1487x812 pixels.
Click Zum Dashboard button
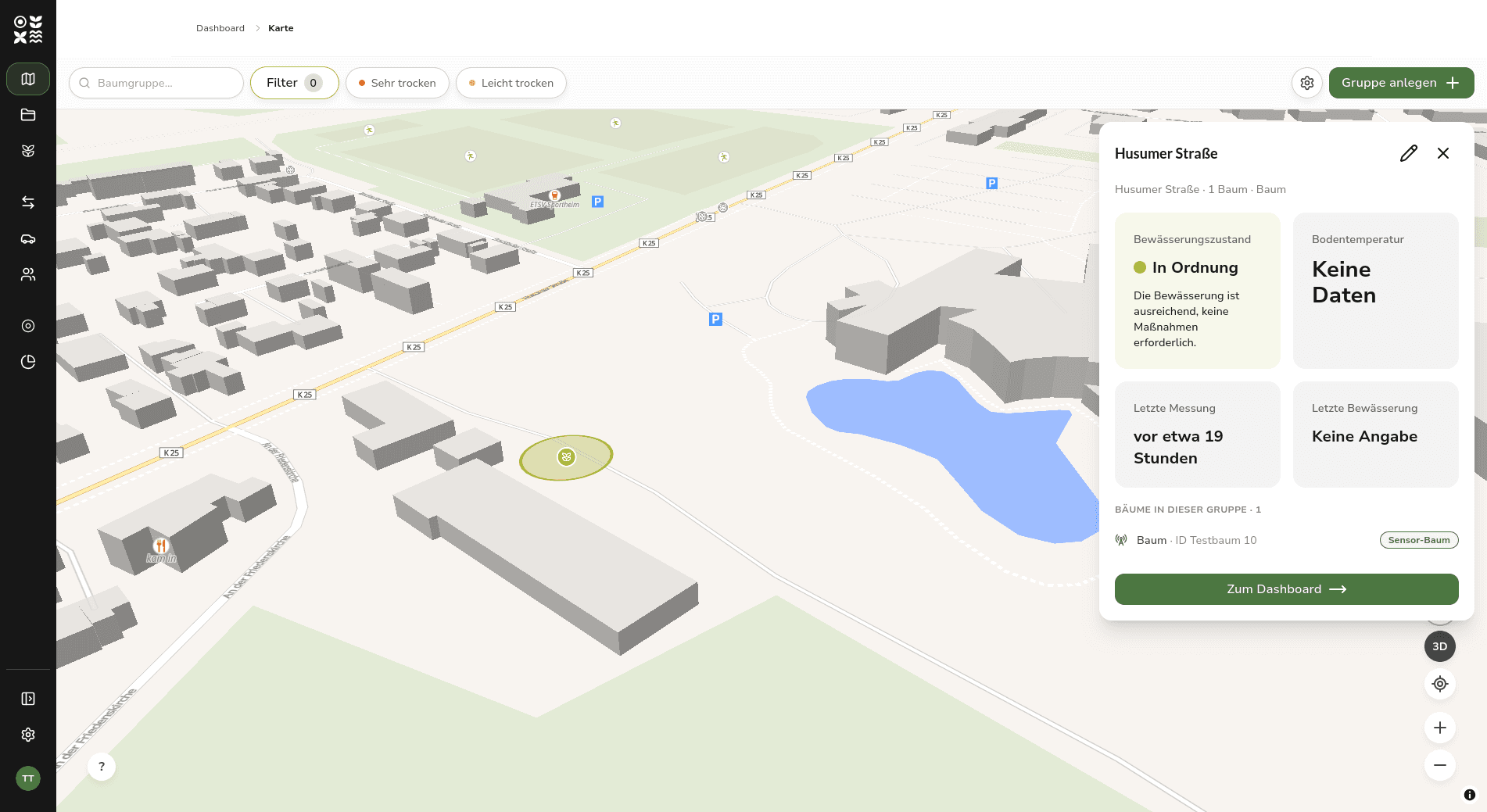(x=1287, y=589)
